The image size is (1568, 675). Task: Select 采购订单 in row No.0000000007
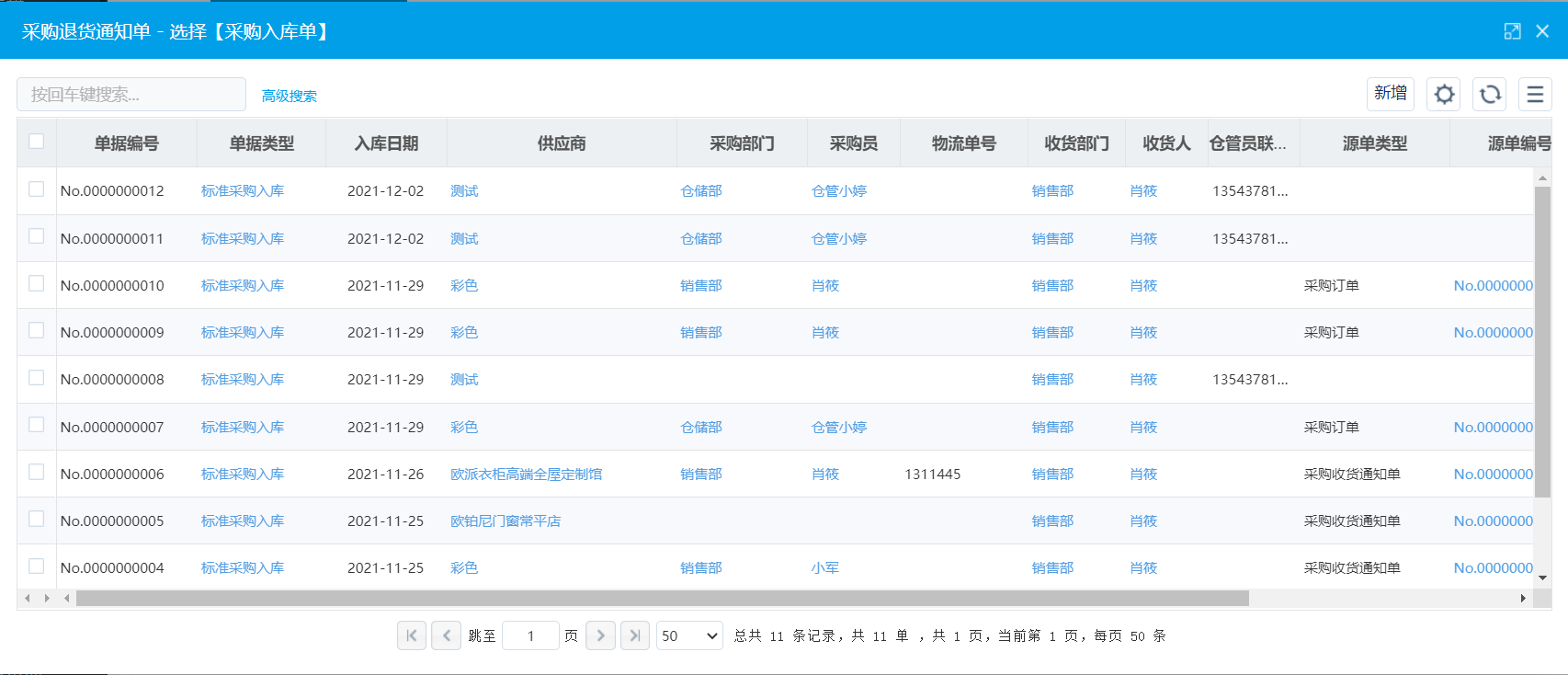1332,428
